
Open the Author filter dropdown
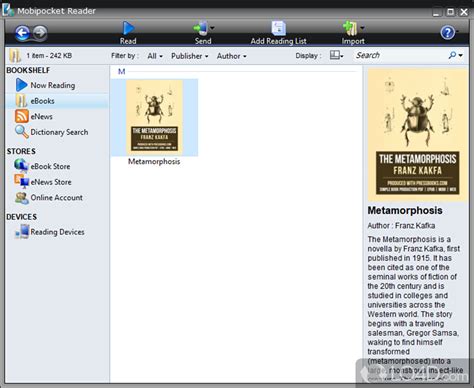click(232, 56)
